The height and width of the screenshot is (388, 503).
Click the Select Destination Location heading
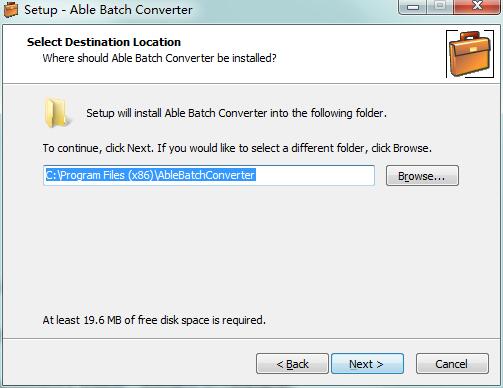[104, 42]
